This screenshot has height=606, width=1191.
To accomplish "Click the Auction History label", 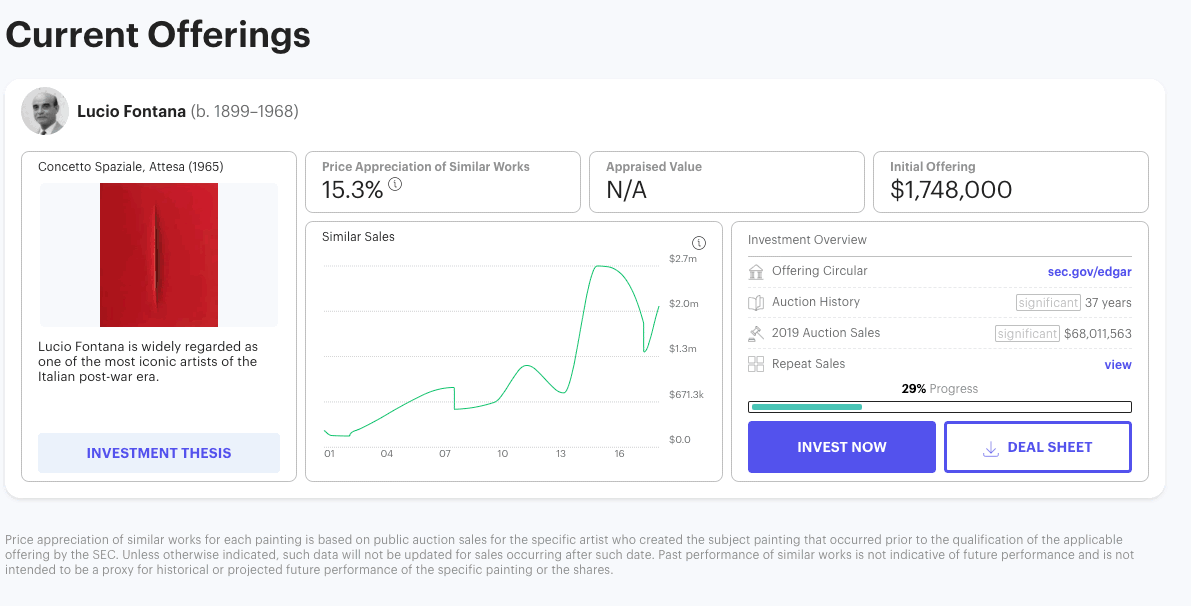I will click(x=816, y=301).
